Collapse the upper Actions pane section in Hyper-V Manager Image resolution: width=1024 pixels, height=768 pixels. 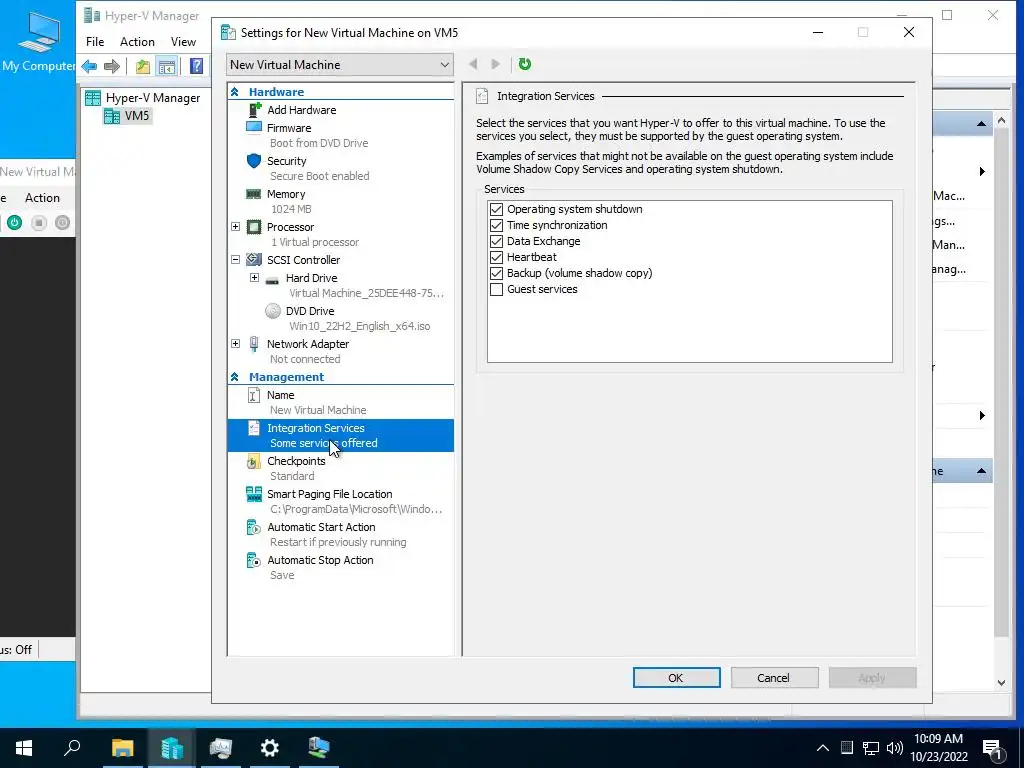click(981, 123)
